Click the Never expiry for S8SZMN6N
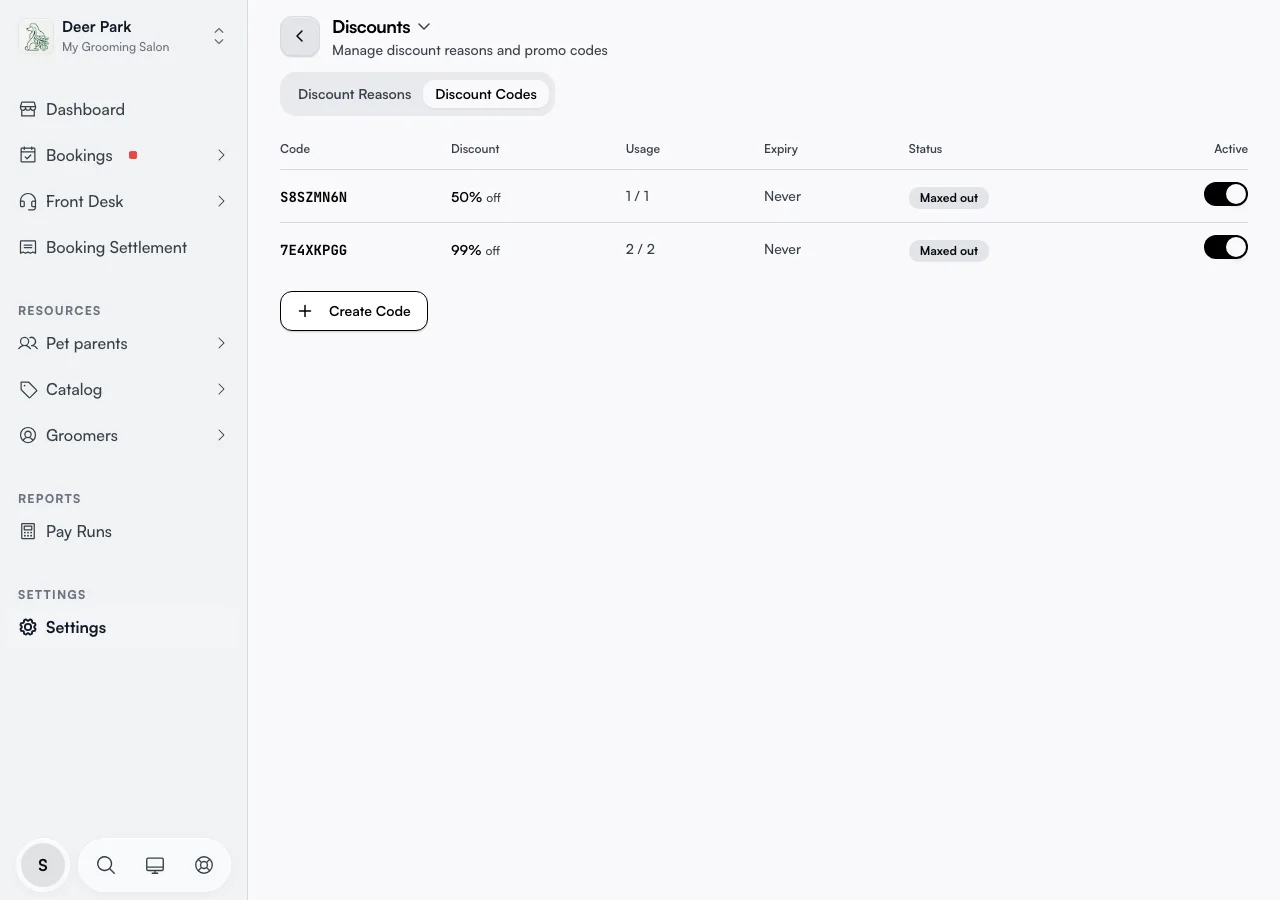Image resolution: width=1280 pixels, height=900 pixels. click(x=782, y=196)
